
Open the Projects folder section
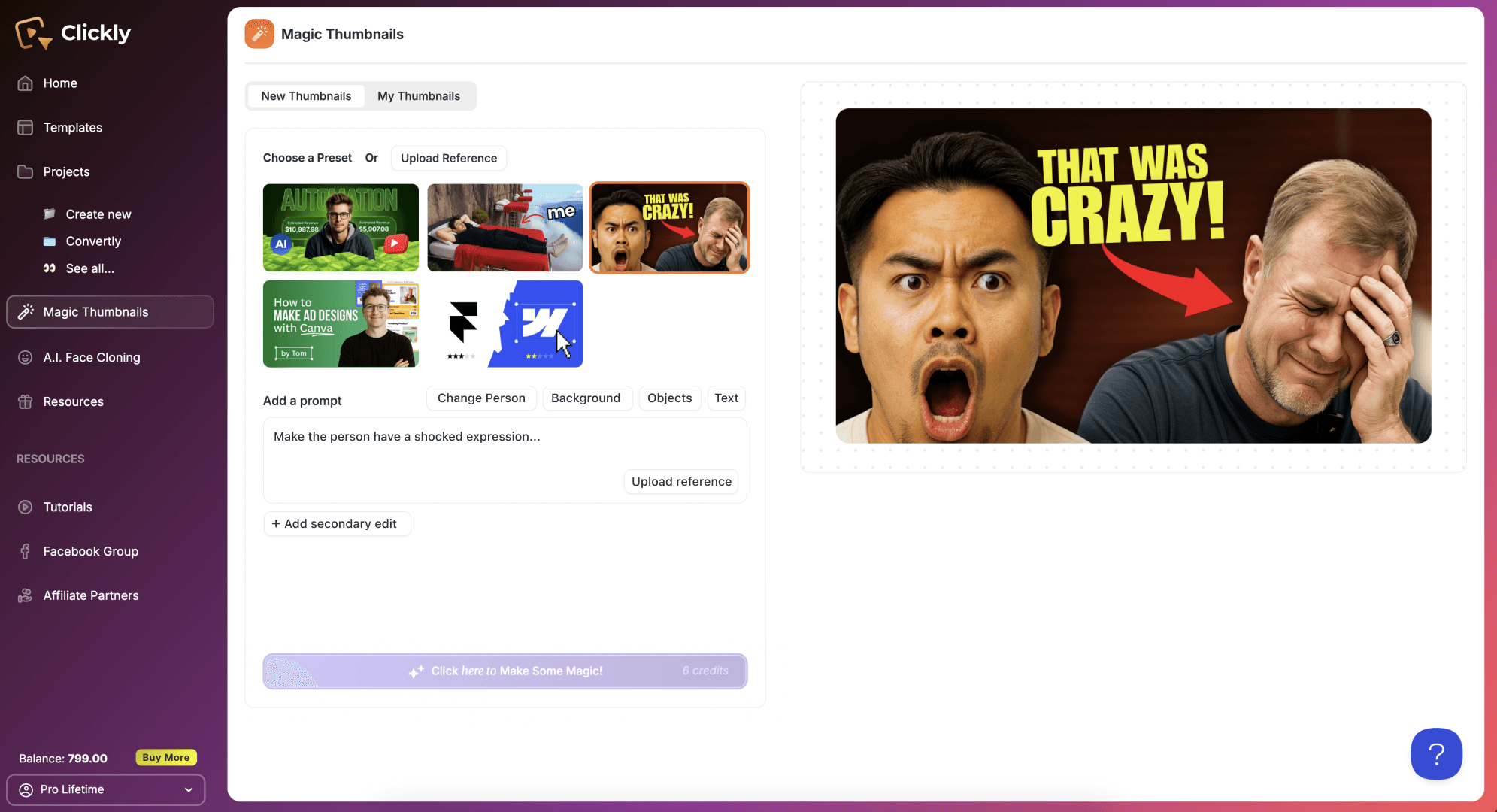pos(66,172)
